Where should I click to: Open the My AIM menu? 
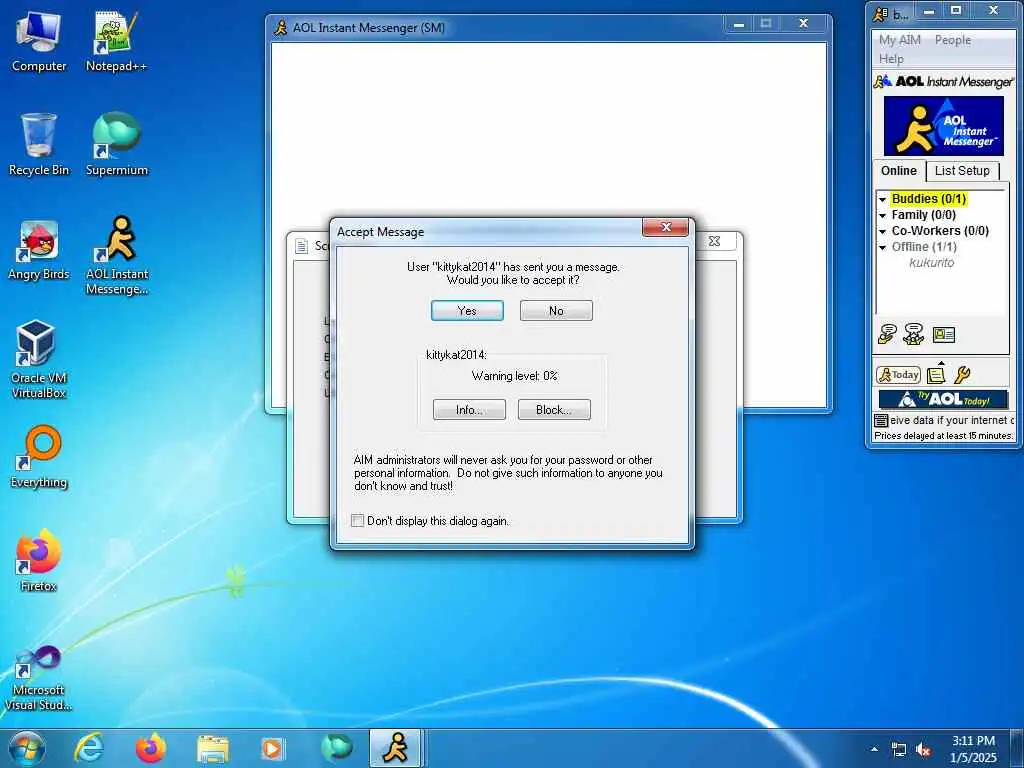click(899, 40)
